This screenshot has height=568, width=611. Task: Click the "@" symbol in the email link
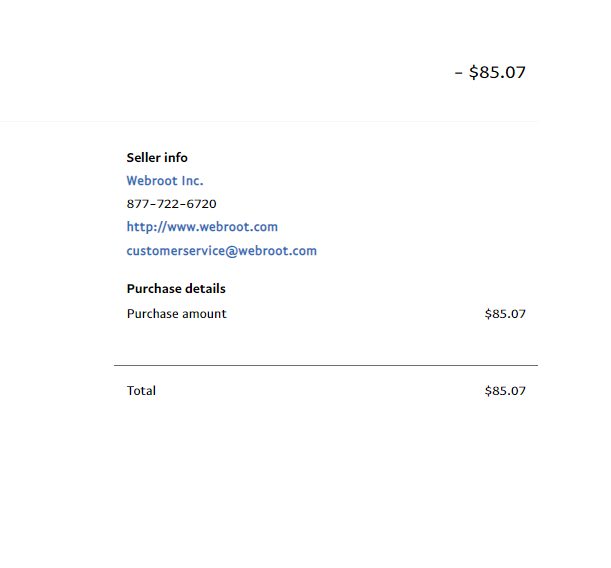(x=231, y=251)
